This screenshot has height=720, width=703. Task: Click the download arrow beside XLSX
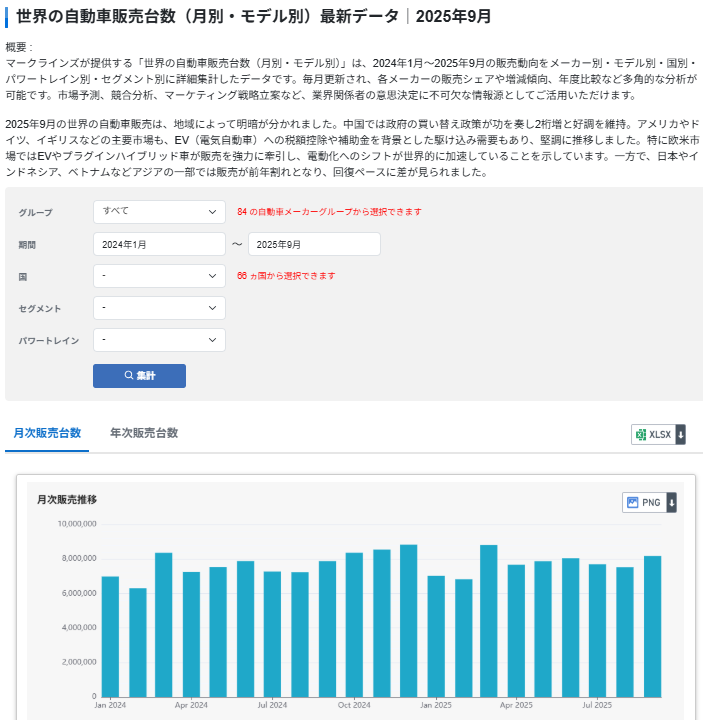click(681, 434)
